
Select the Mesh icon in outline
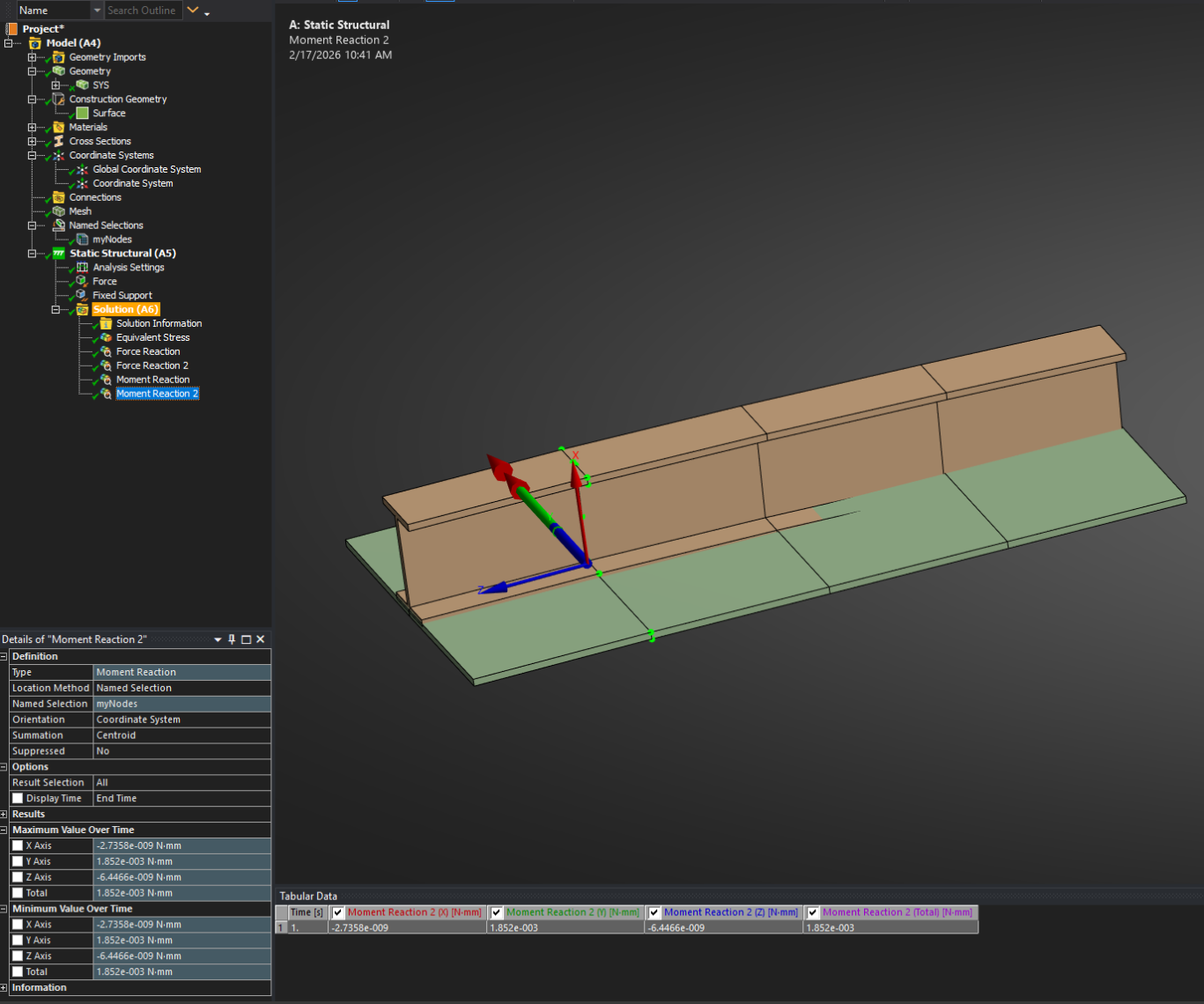coord(59,211)
